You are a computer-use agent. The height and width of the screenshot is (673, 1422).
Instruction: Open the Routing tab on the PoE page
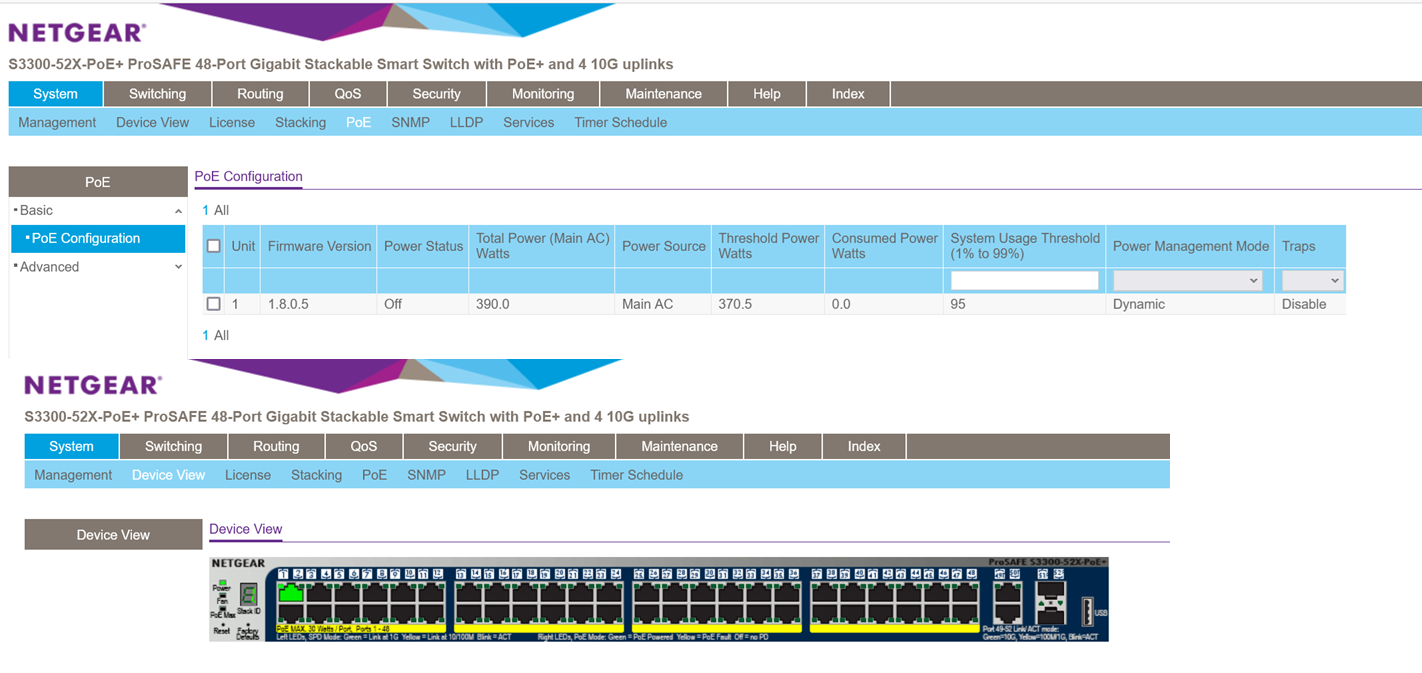(x=260, y=94)
